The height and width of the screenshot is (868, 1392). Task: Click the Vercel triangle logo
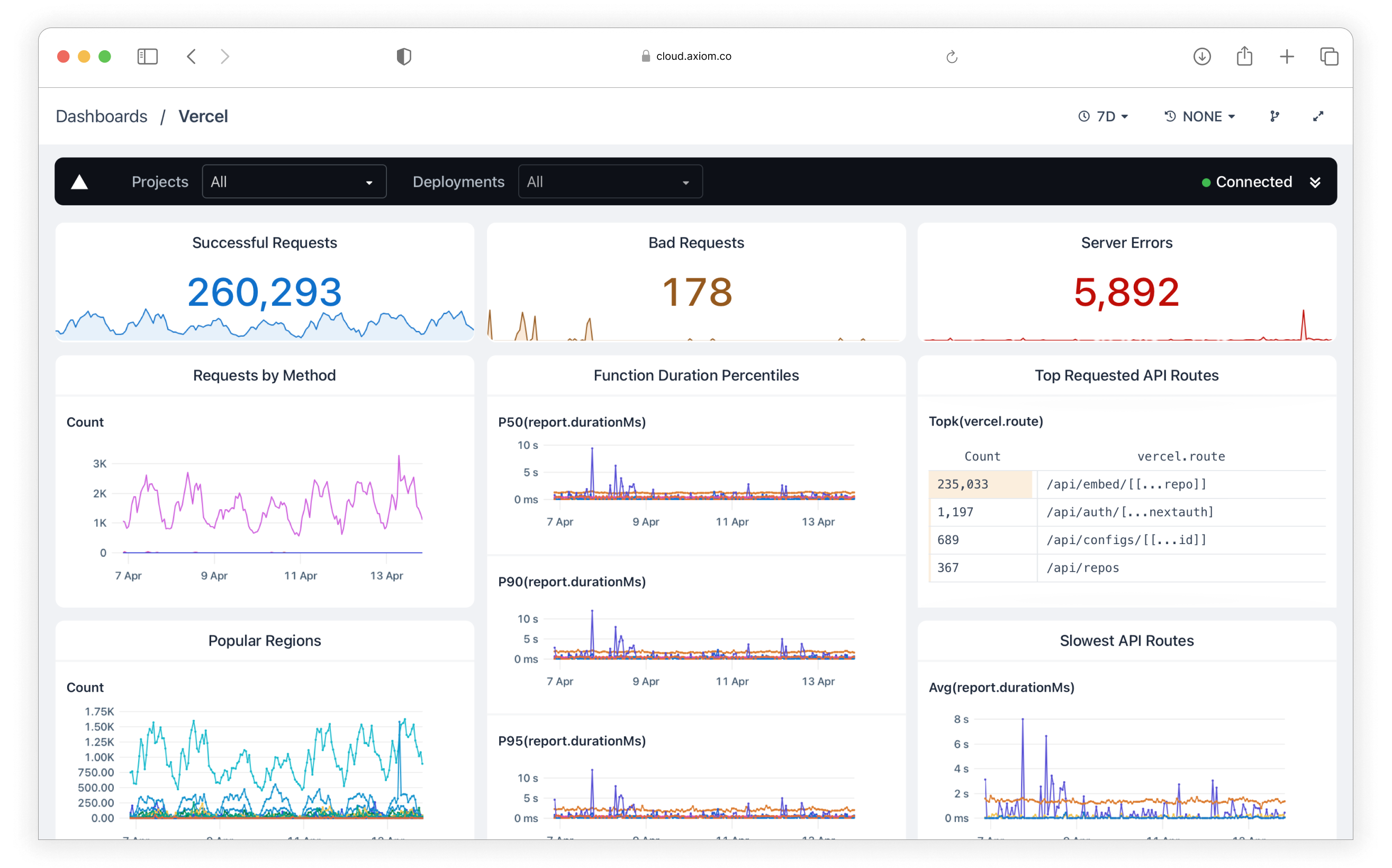click(79, 182)
